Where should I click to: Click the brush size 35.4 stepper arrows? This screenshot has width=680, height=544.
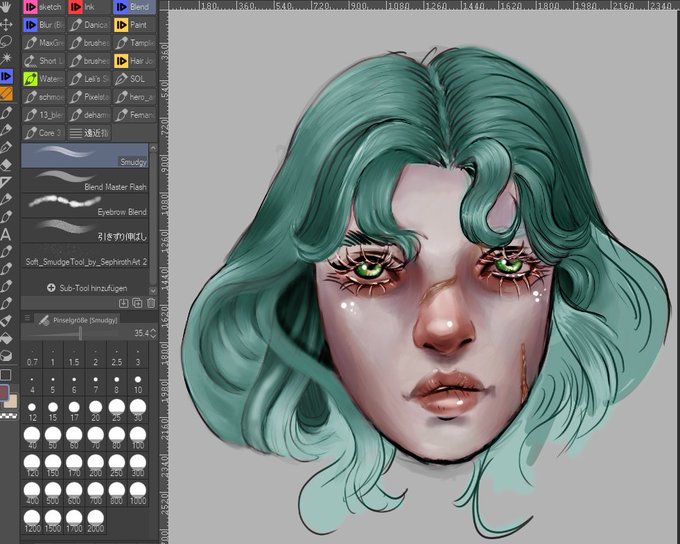[153, 333]
